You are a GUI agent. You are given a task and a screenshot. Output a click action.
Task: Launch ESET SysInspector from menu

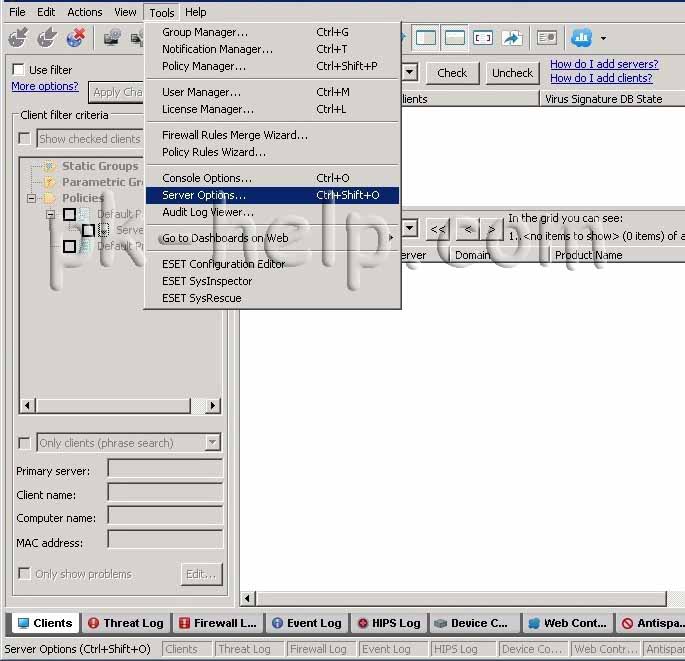click(x=272, y=281)
